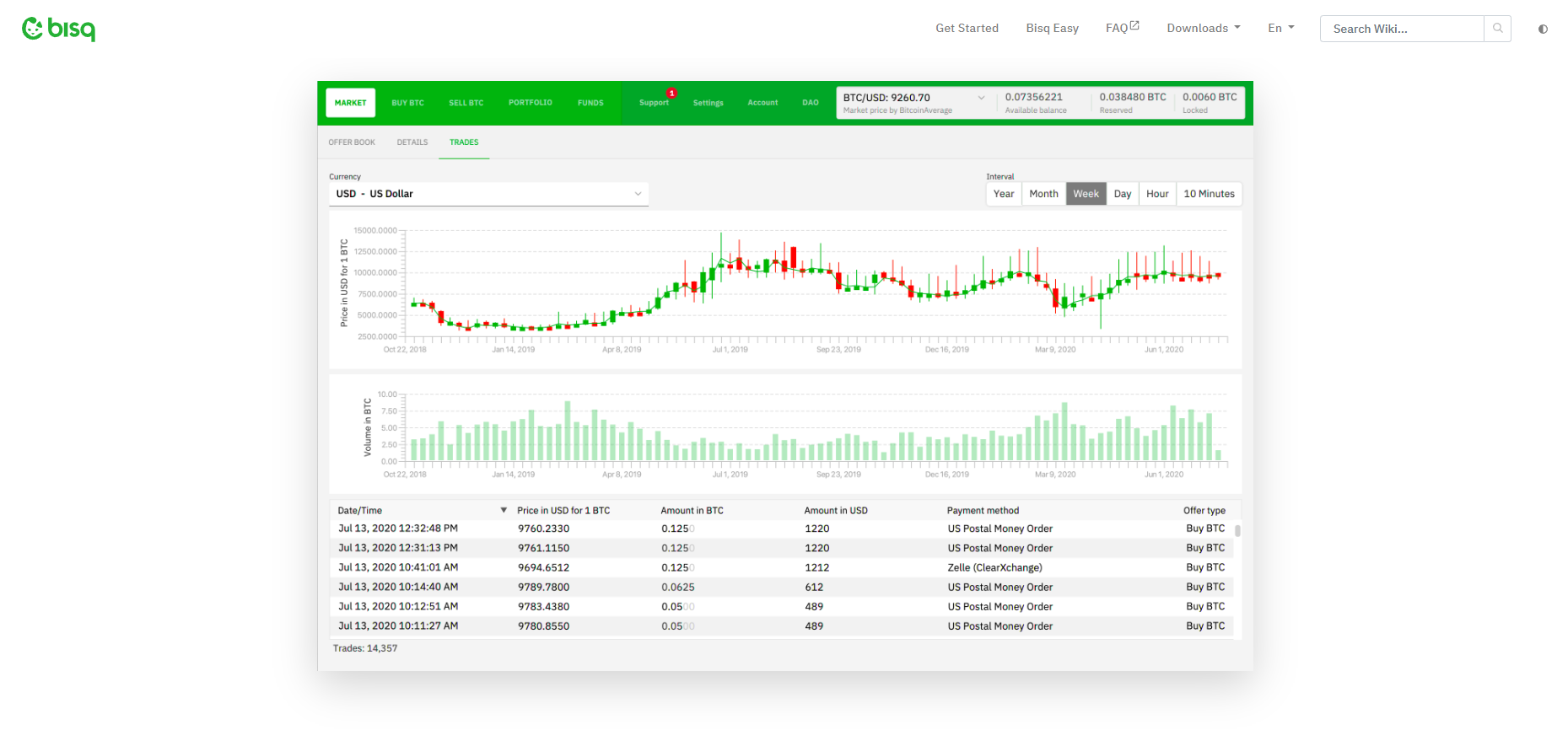The height and width of the screenshot is (746, 1568).
Task: Toggle the dark mode contrast icon
Action: click(1543, 29)
